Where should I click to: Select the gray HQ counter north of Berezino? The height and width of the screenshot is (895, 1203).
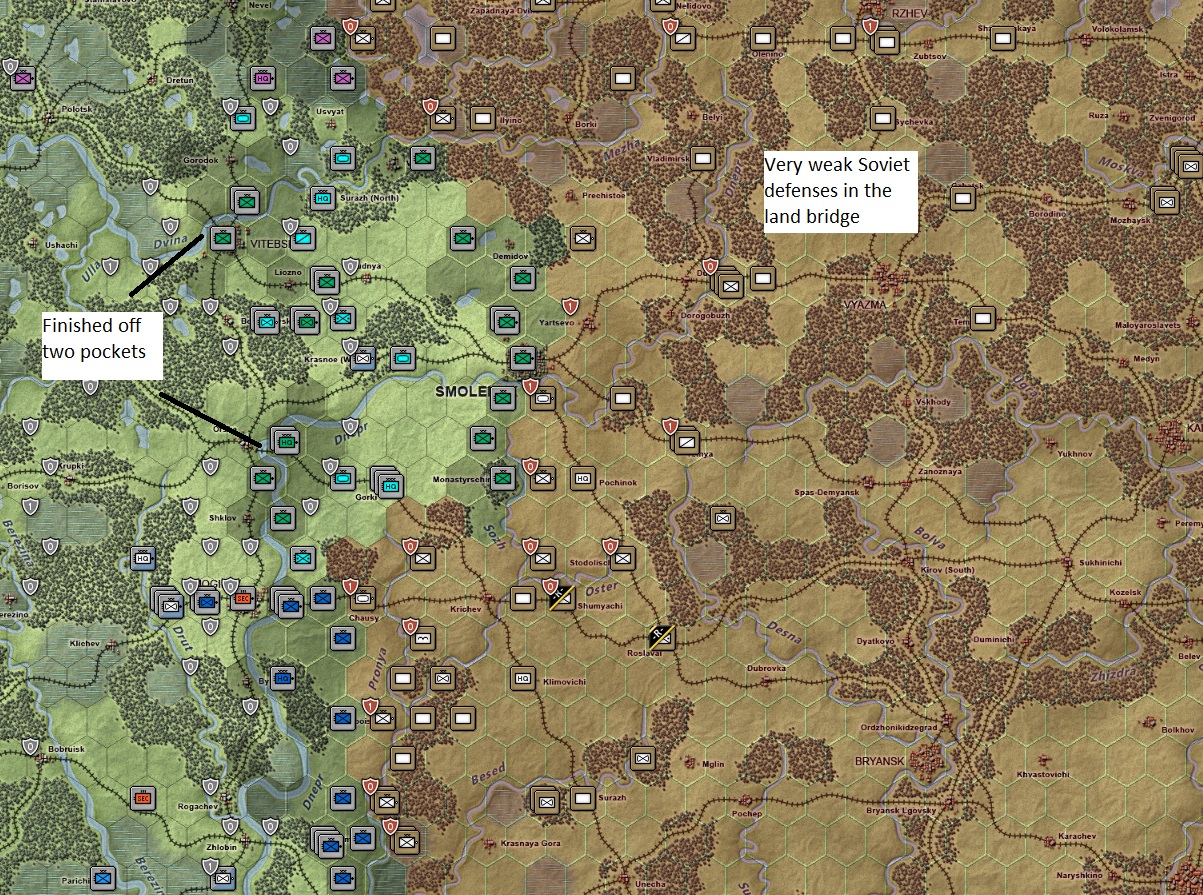tap(143, 558)
